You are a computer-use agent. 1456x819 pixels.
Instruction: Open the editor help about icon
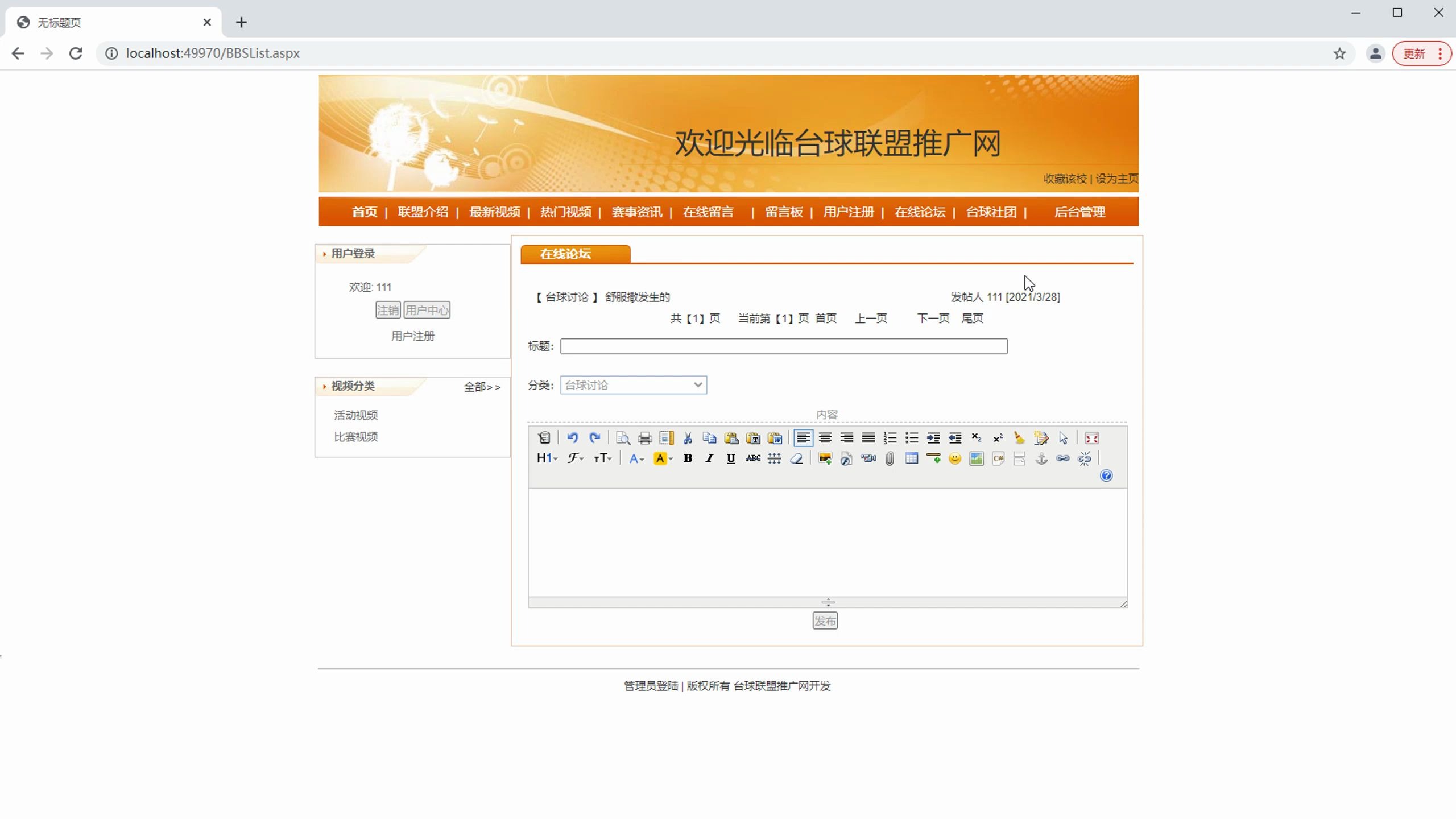[1106, 475]
